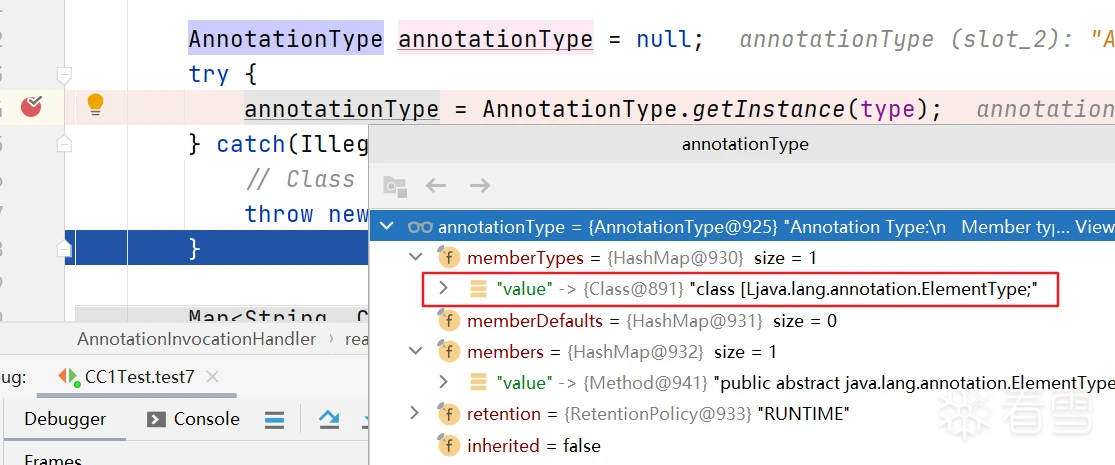This screenshot has width=1115, height=465.
Task: Switch to the Console tab
Action: [193, 419]
